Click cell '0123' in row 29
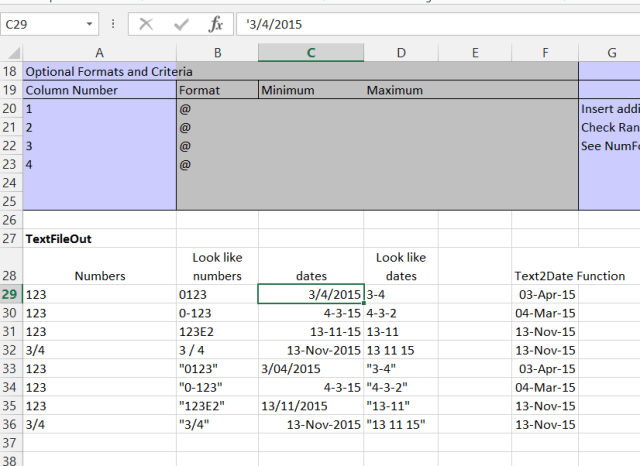This screenshot has width=640, height=466. click(x=218, y=294)
